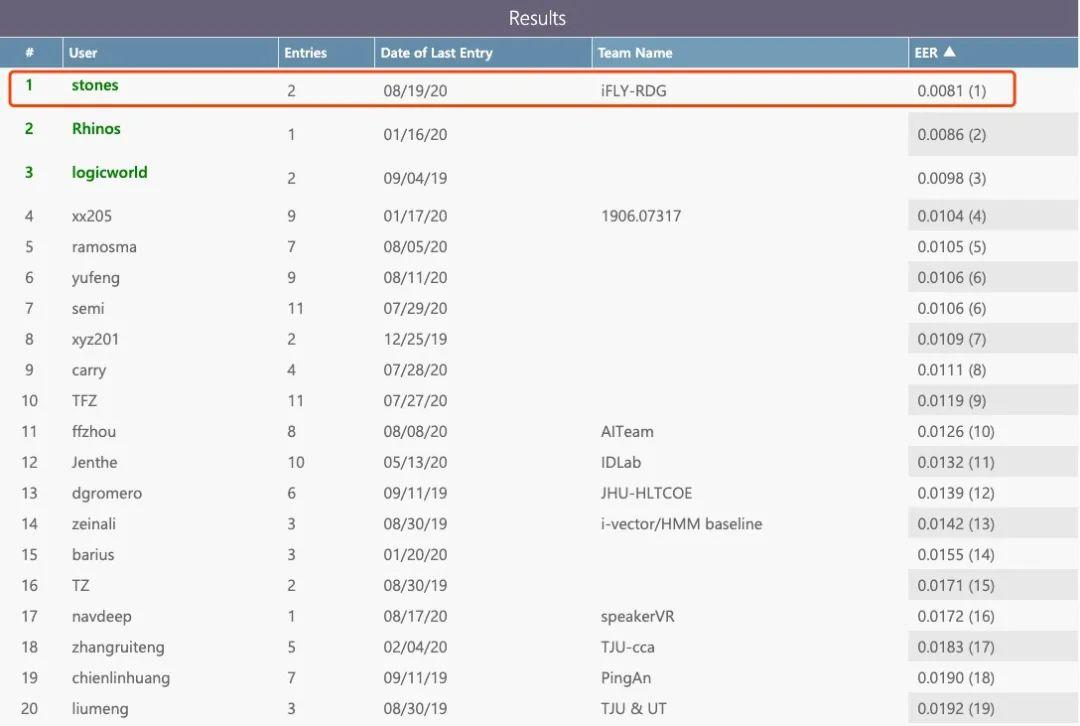Image resolution: width=1080 pixels, height=726 pixels.
Task: Open user stones profile
Action: tap(95, 85)
